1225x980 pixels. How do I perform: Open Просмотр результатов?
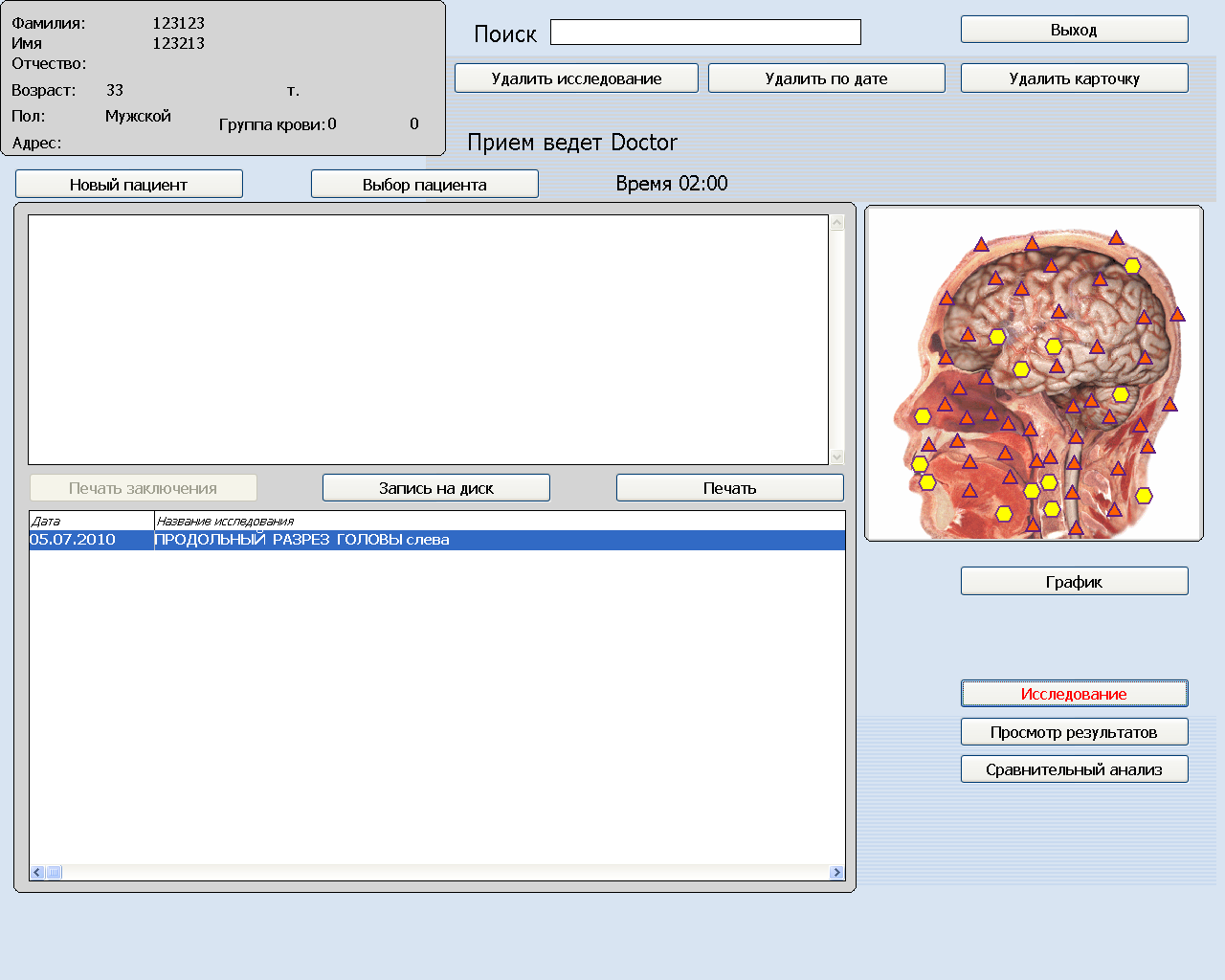click(x=1074, y=732)
